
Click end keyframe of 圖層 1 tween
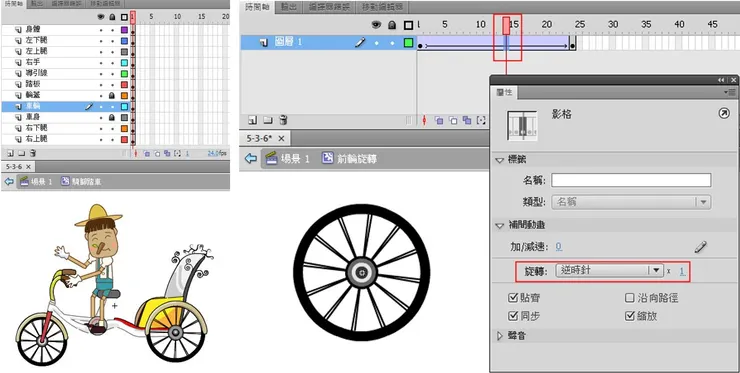572,46
